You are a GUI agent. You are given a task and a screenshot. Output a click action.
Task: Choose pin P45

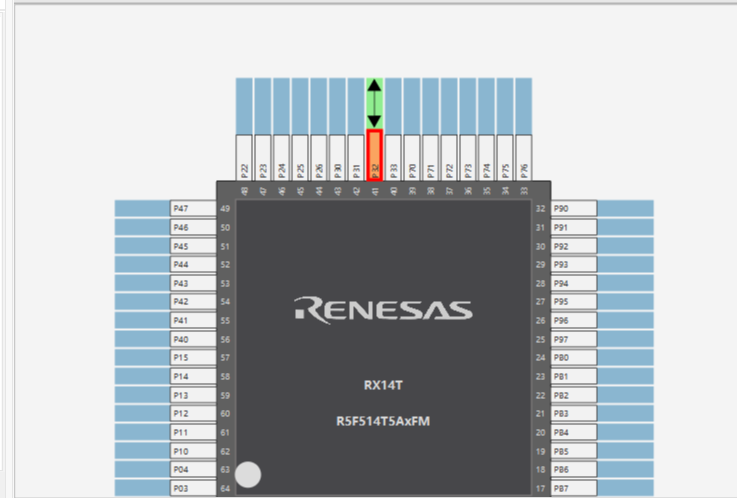[x=193, y=246]
